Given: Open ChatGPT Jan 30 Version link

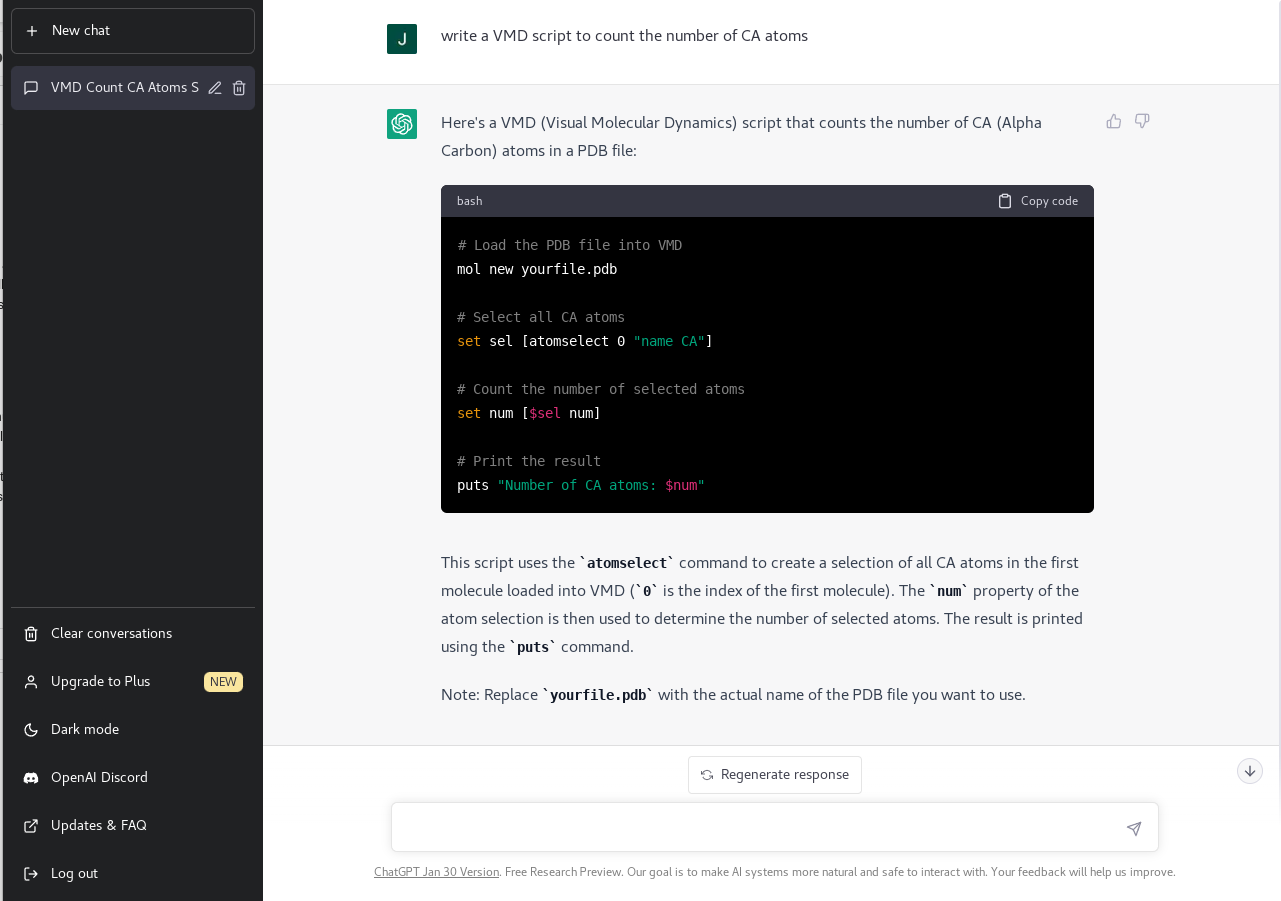Looking at the screenshot, I should click(436, 872).
